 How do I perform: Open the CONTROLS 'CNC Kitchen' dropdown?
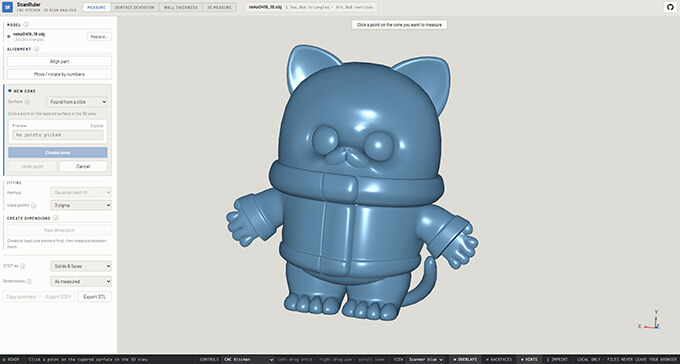248,360
